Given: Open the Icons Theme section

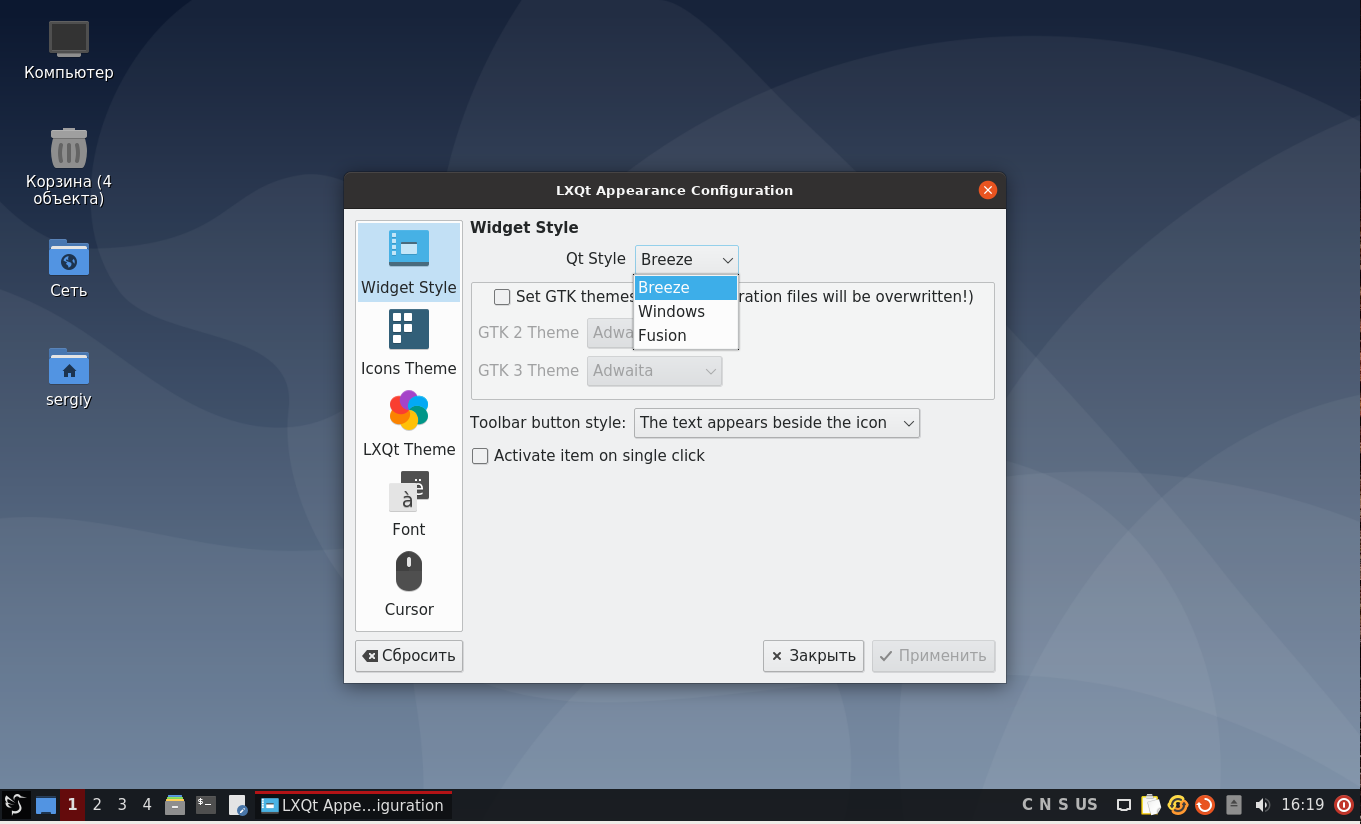Looking at the screenshot, I should click(409, 343).
